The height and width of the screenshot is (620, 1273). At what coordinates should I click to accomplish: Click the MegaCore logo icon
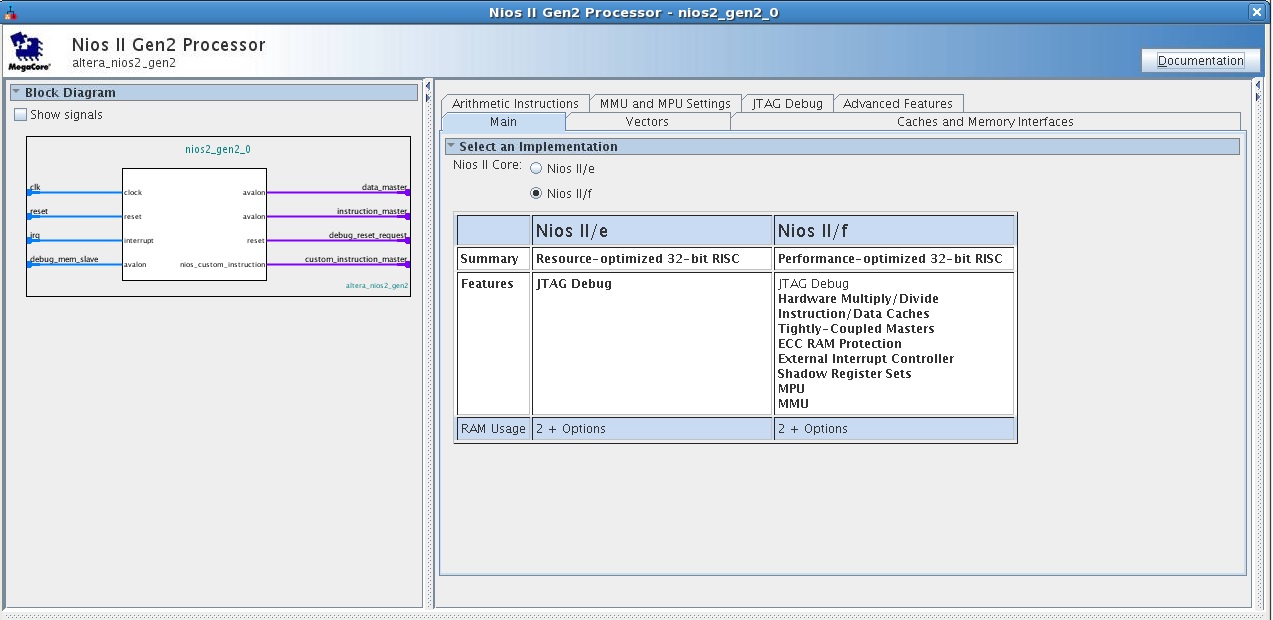[x=30, y=51]
